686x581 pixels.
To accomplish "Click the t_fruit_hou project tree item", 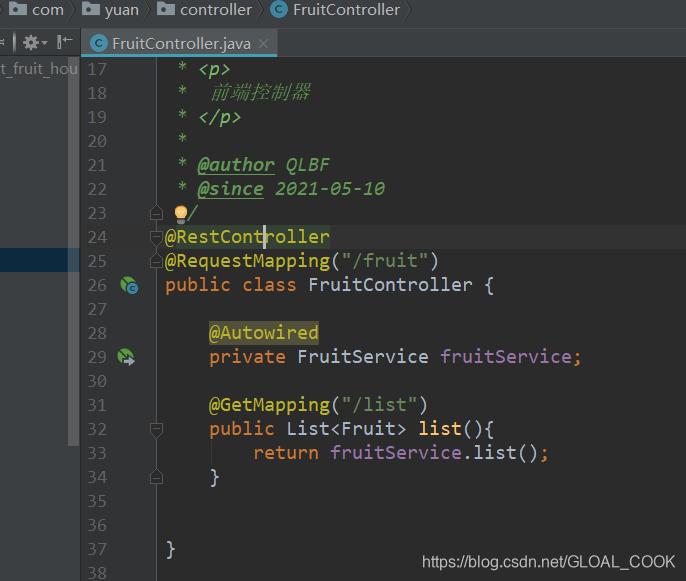I will [38, 69].
